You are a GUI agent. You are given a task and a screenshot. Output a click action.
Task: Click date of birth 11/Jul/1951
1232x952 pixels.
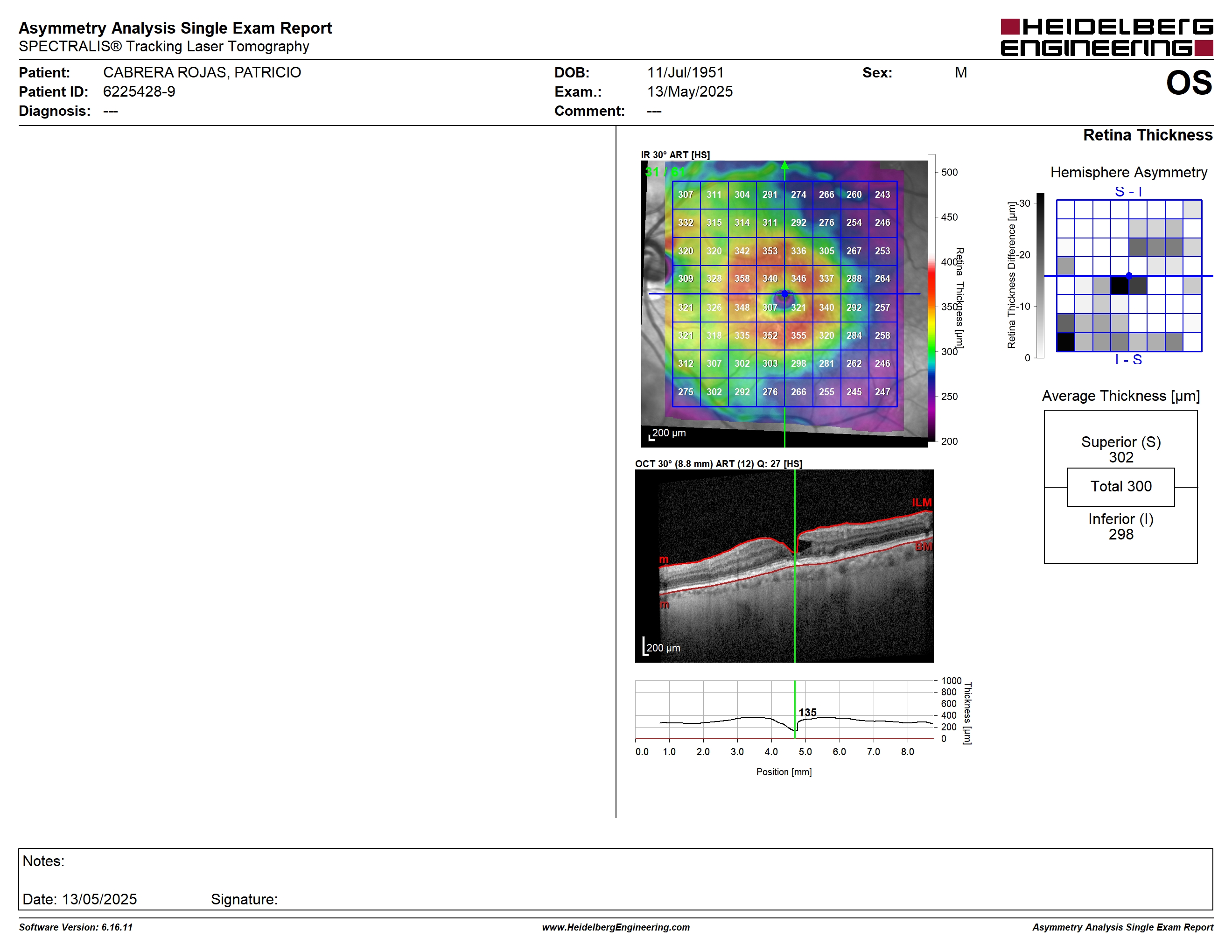coord(686,72)
